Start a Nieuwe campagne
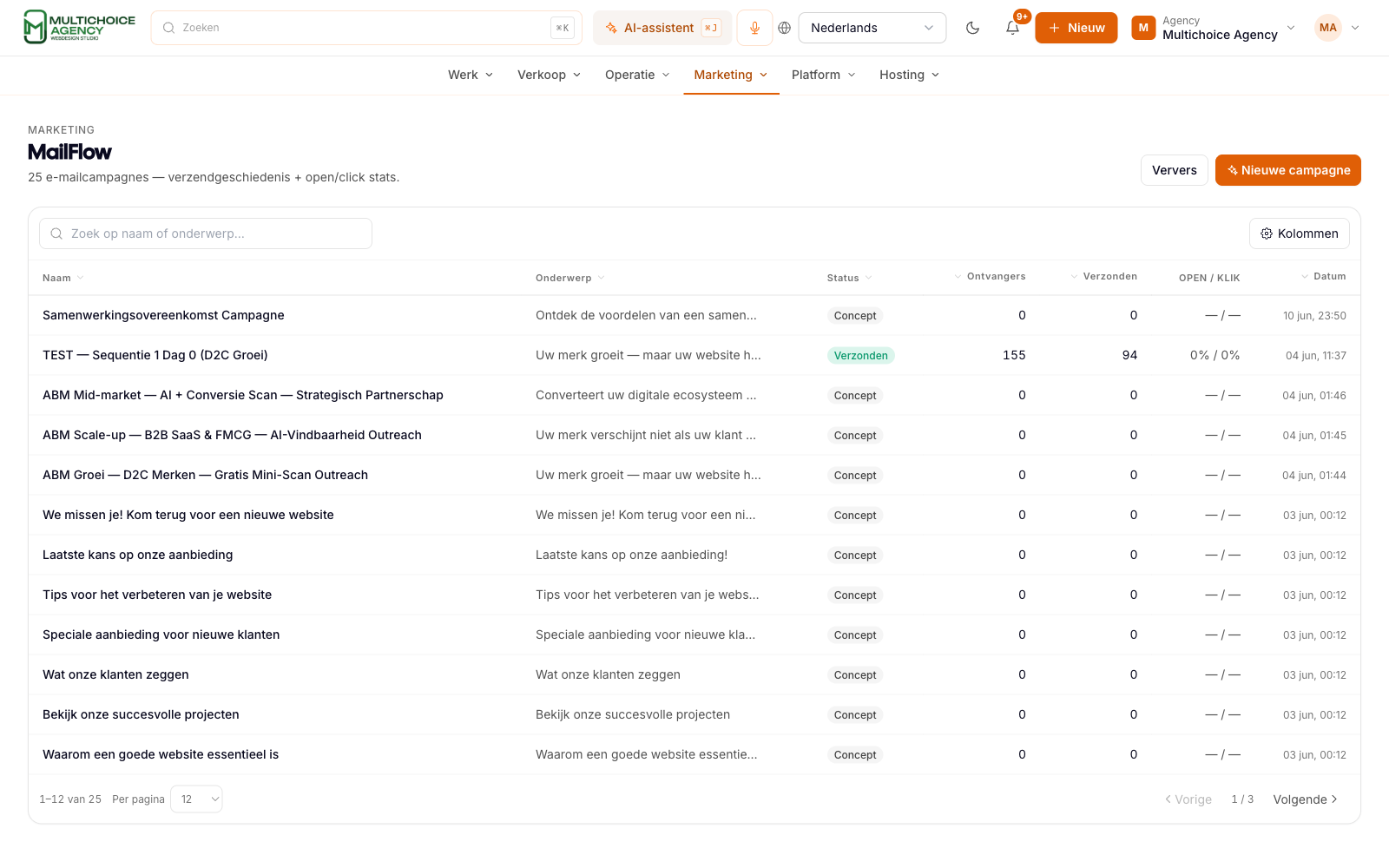 (x=1287, y=170)
